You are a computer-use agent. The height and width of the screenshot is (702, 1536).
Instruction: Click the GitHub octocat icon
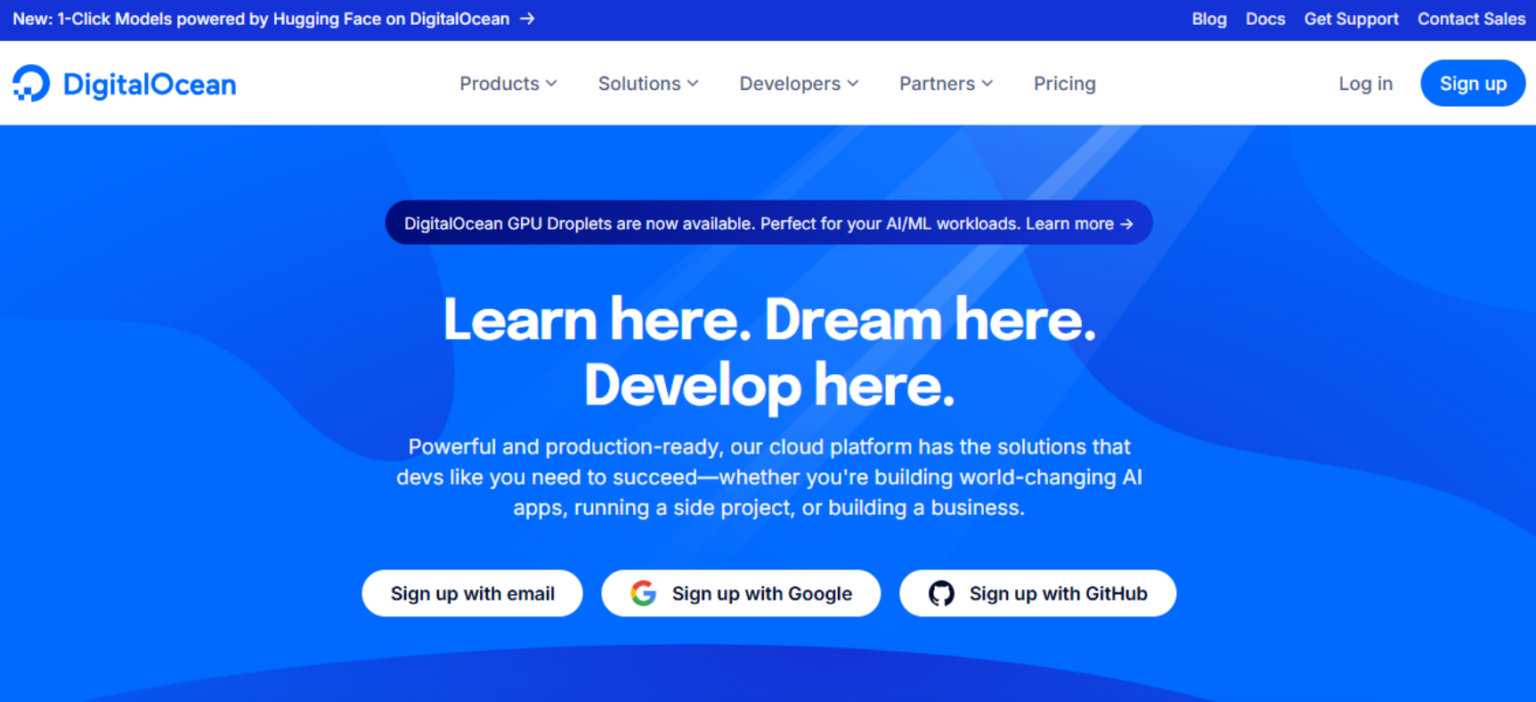click(941, 593)
